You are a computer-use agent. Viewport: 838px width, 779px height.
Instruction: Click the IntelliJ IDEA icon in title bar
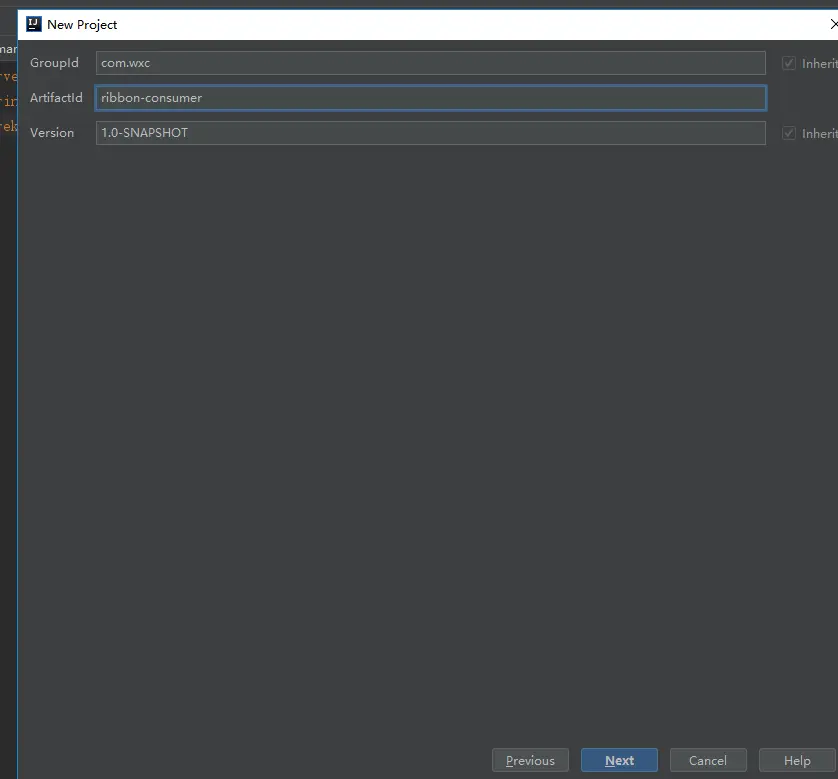34,24
